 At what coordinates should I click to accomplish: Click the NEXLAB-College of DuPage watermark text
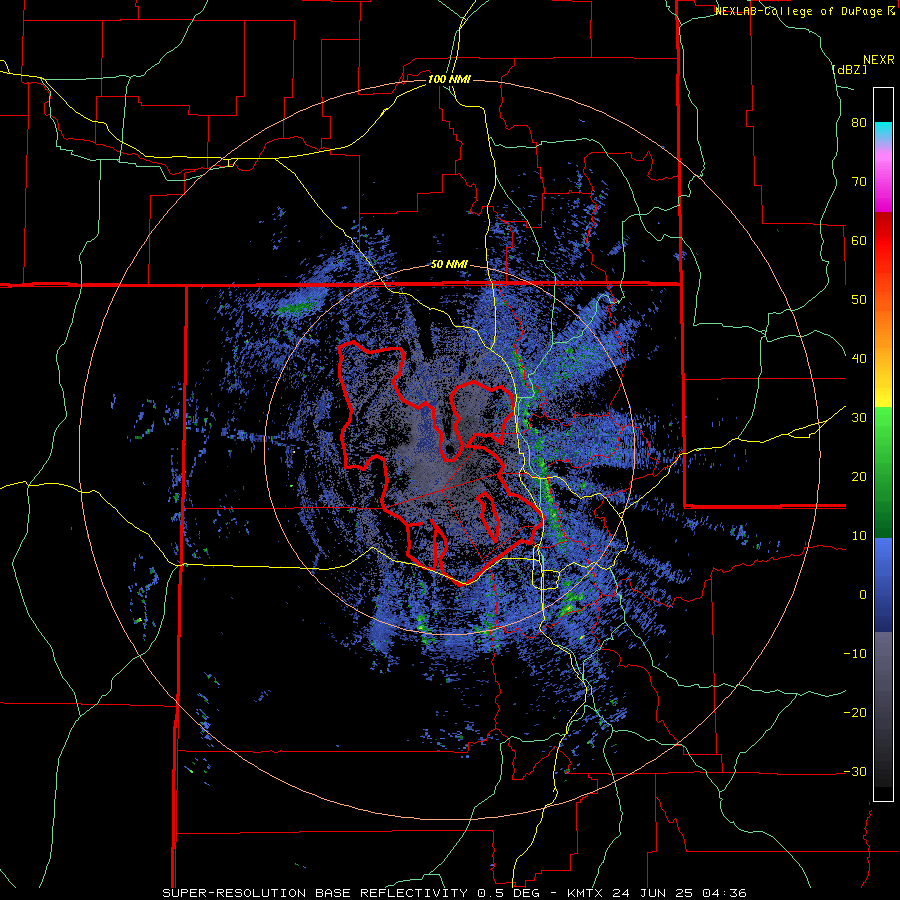(x=804, y=11)
